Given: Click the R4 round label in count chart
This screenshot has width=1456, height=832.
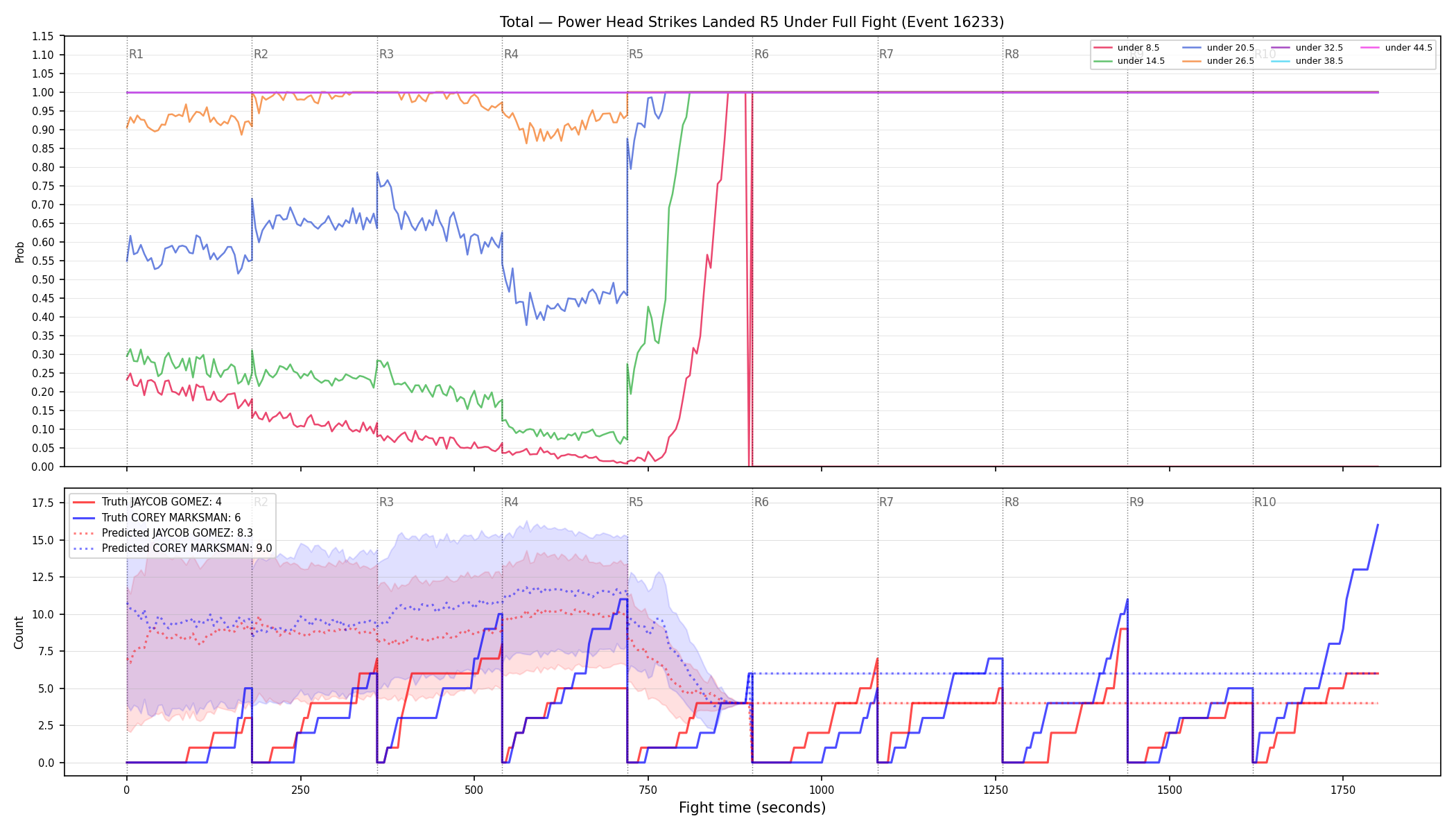Looking at the screenshot, I should click(x=511, y=502).
